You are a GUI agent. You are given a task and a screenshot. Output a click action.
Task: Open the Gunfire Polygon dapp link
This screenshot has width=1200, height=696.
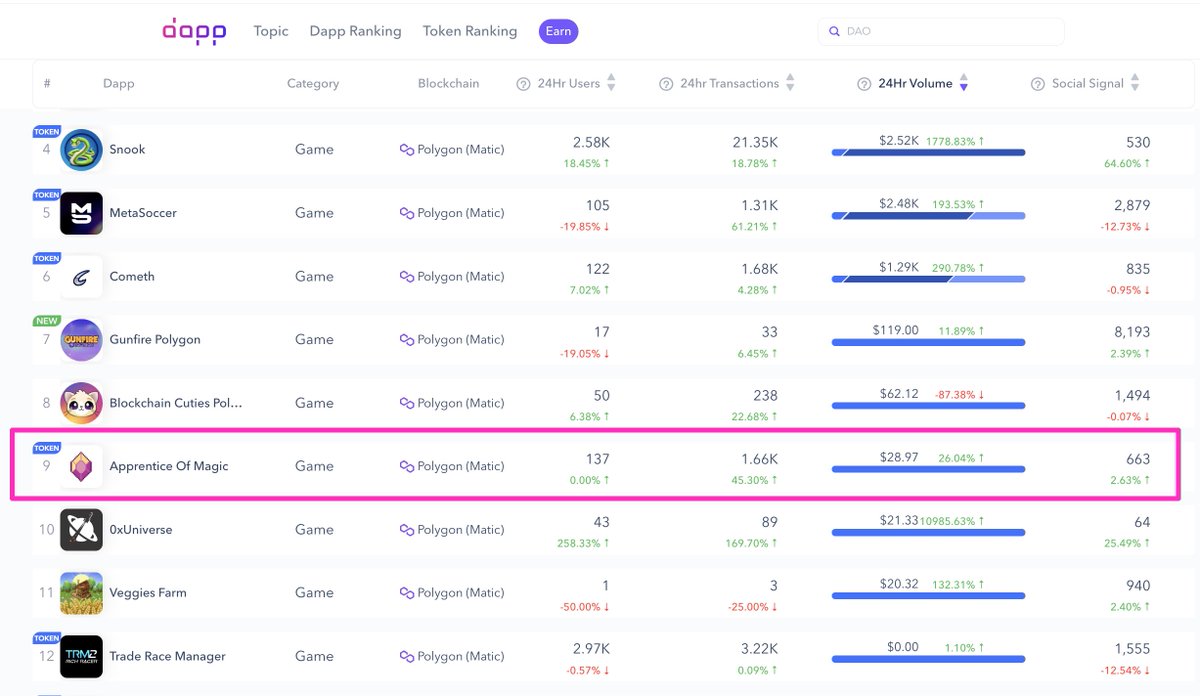tap(155, 340)
